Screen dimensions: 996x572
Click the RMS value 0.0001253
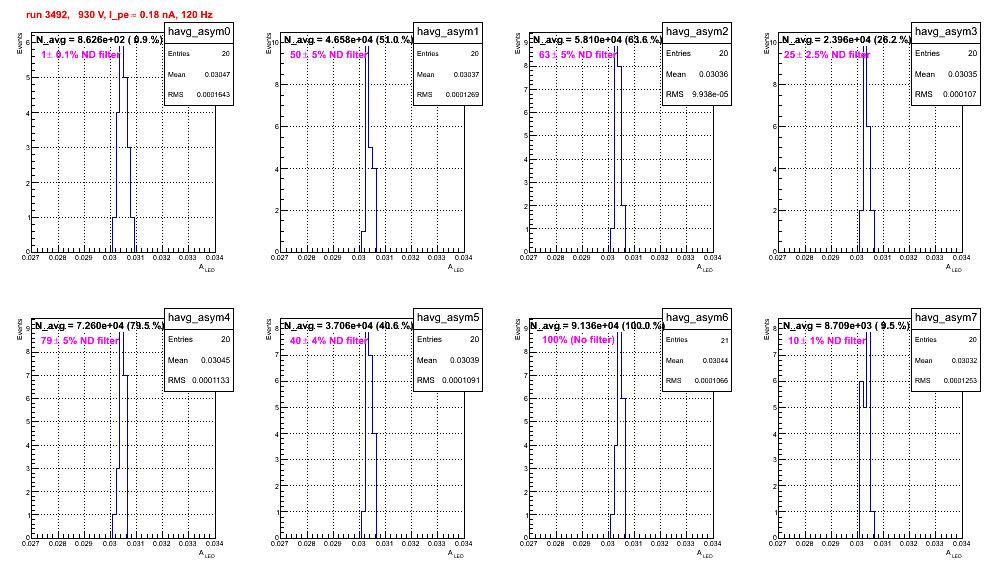click(x=961, y=381)
